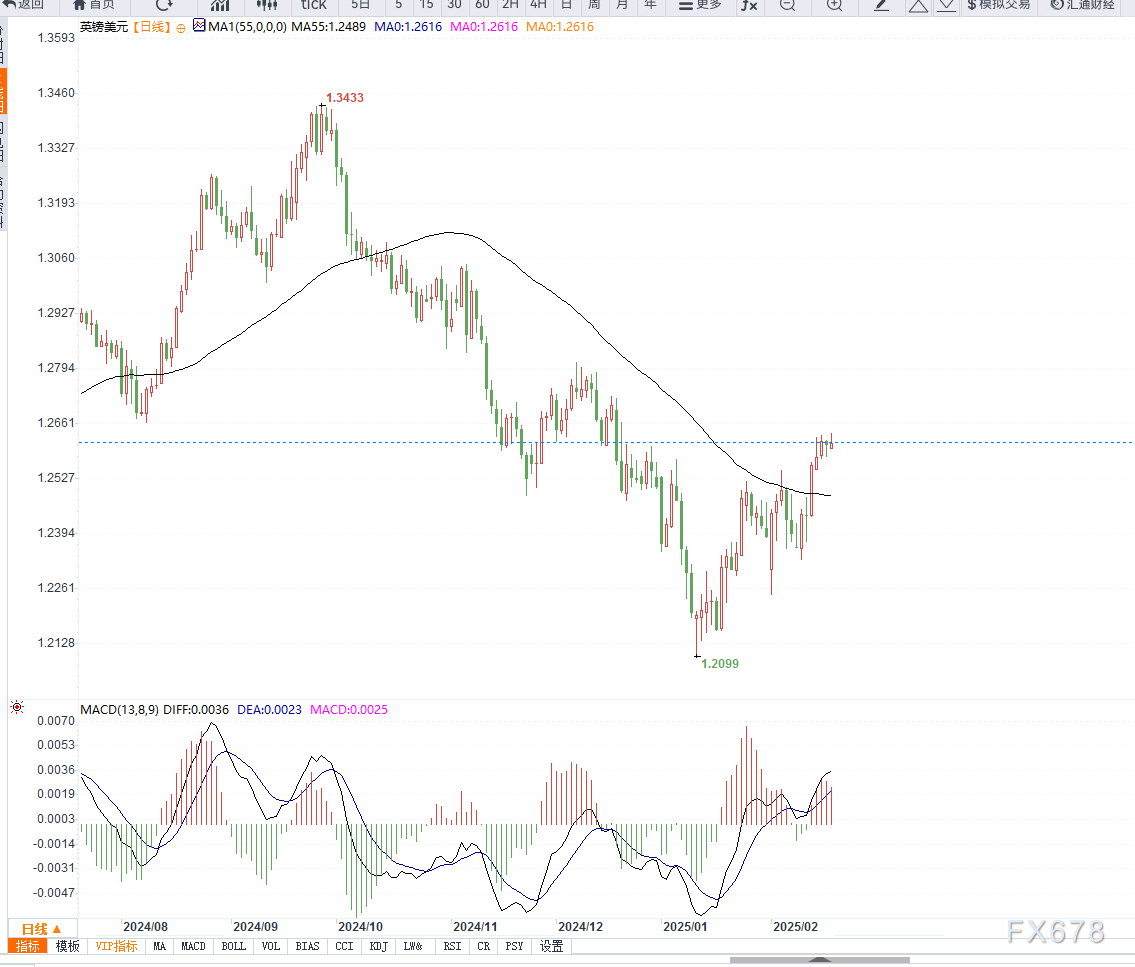Select the bar chart type icon
The width and height of the screenshot is (1135, 967).
click(x=219, y=5)
